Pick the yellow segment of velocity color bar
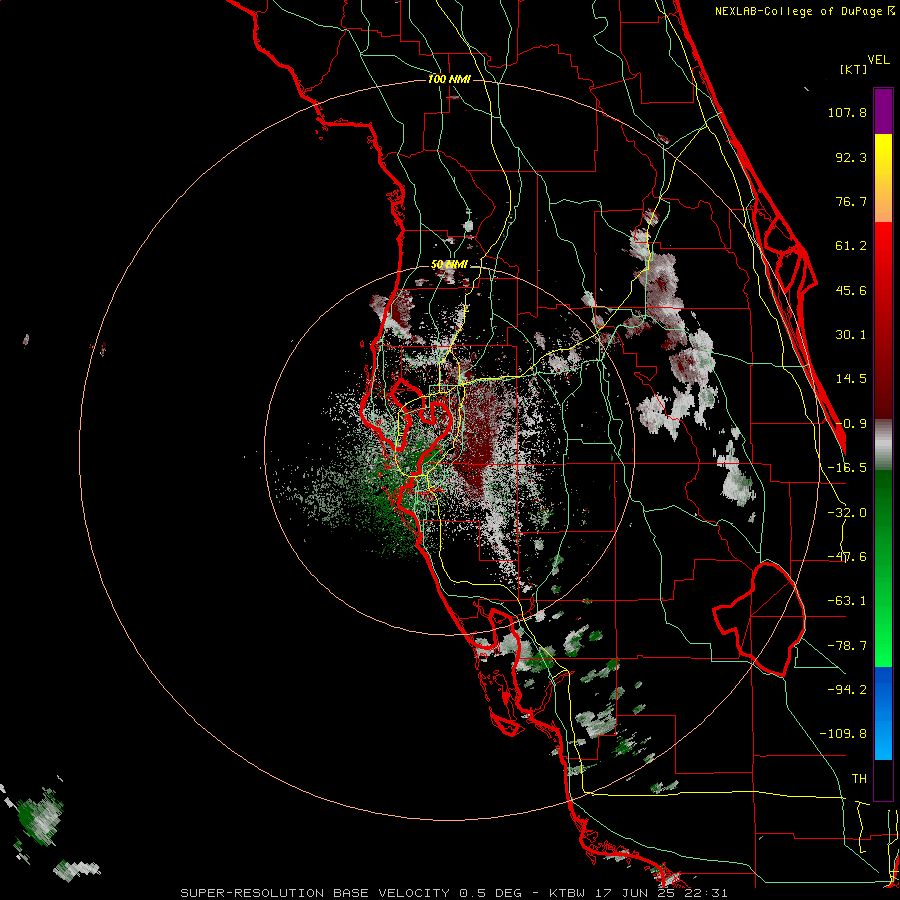The image size is (900, 900). (883, 178)
